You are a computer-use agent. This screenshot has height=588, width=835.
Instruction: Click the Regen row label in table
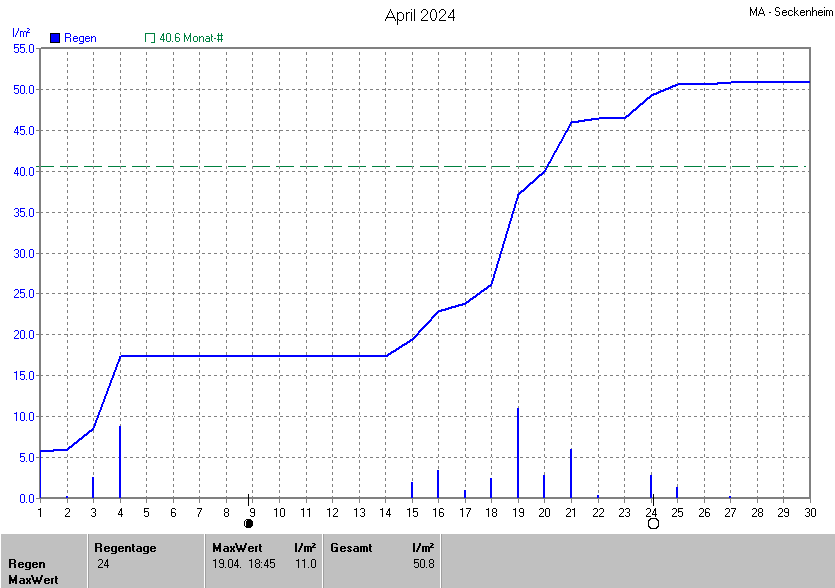tap(27, 564)
